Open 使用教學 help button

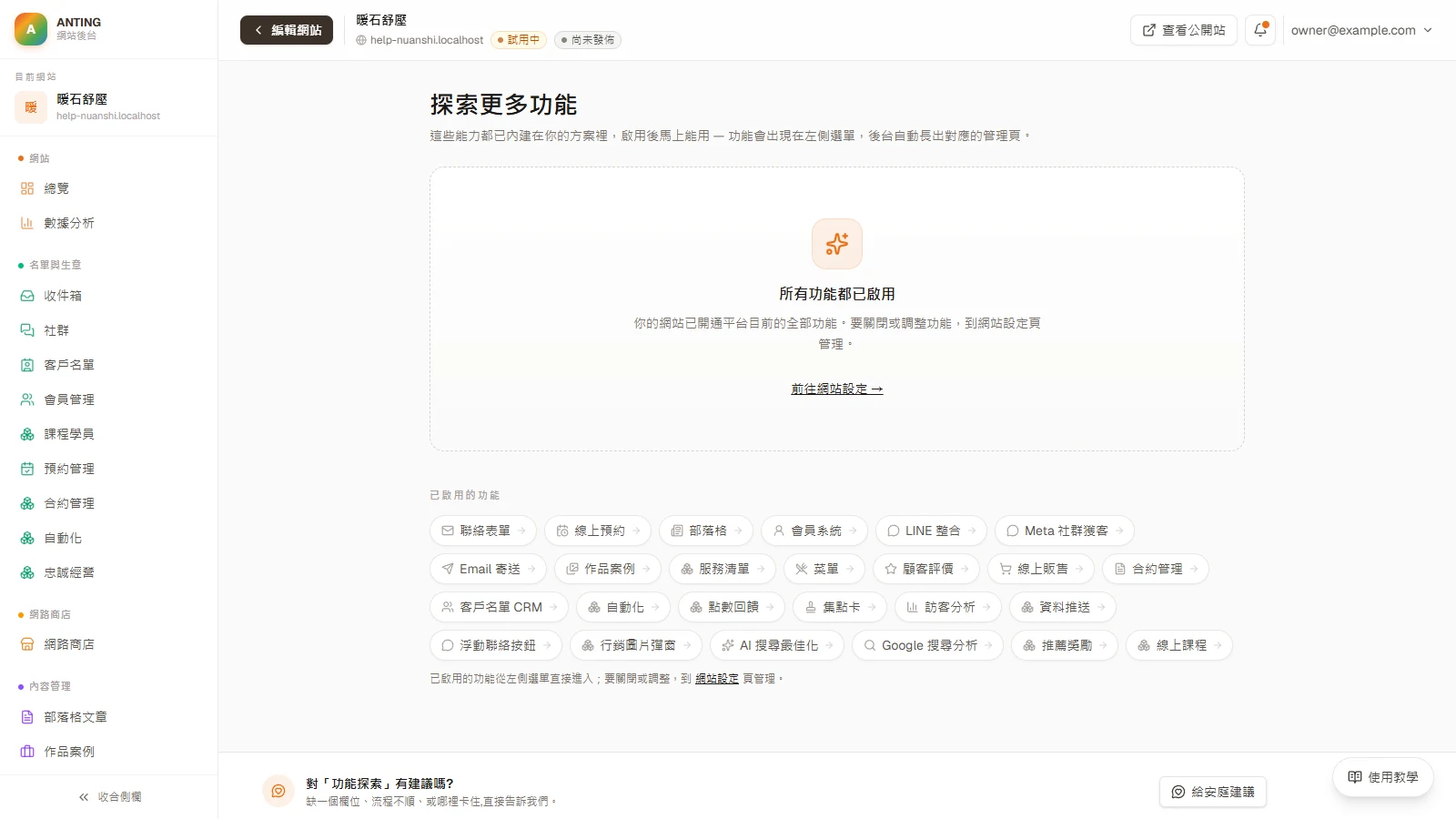point(1383,777)
